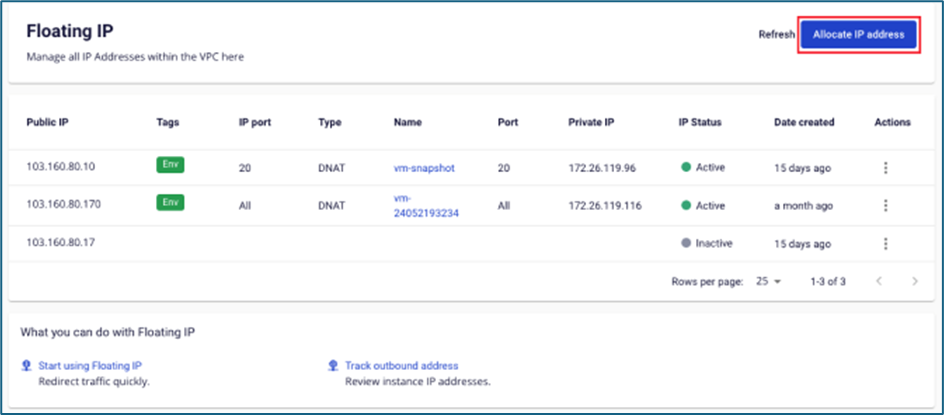
Task: Click the Env tag on 103.160.80.10
Action: pos(171,165)
